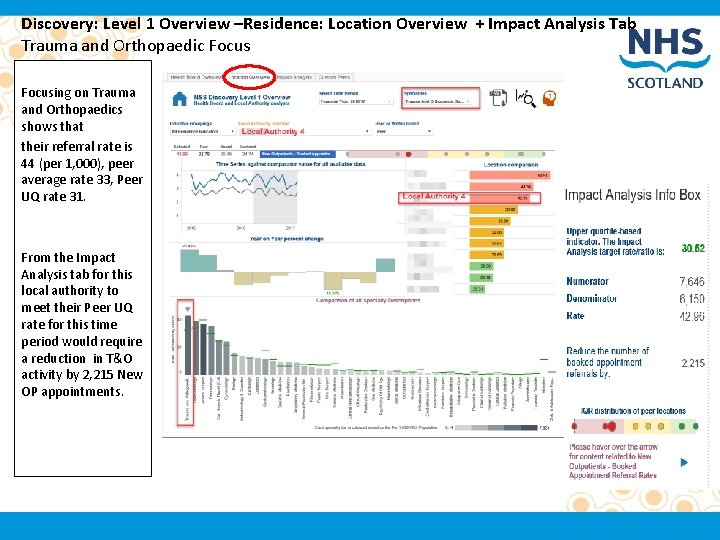Click the shaded period in the time series chart
Viewport: 720px width, 540px height.
point(275,197)
